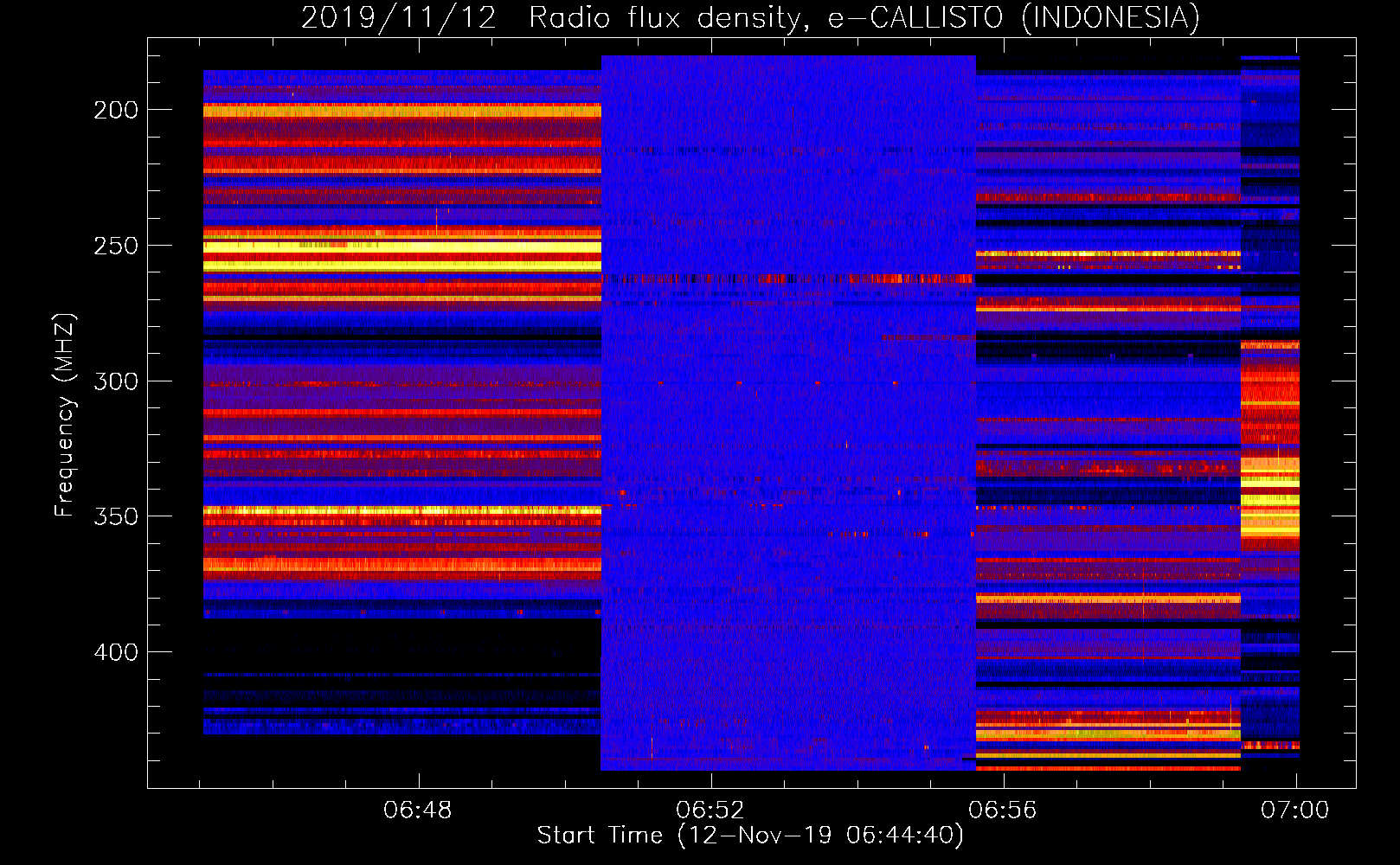Click the 400 frequency tick label
This screenshot has width=1400, height=865.
pyautogui.click(x=116, y=652)
